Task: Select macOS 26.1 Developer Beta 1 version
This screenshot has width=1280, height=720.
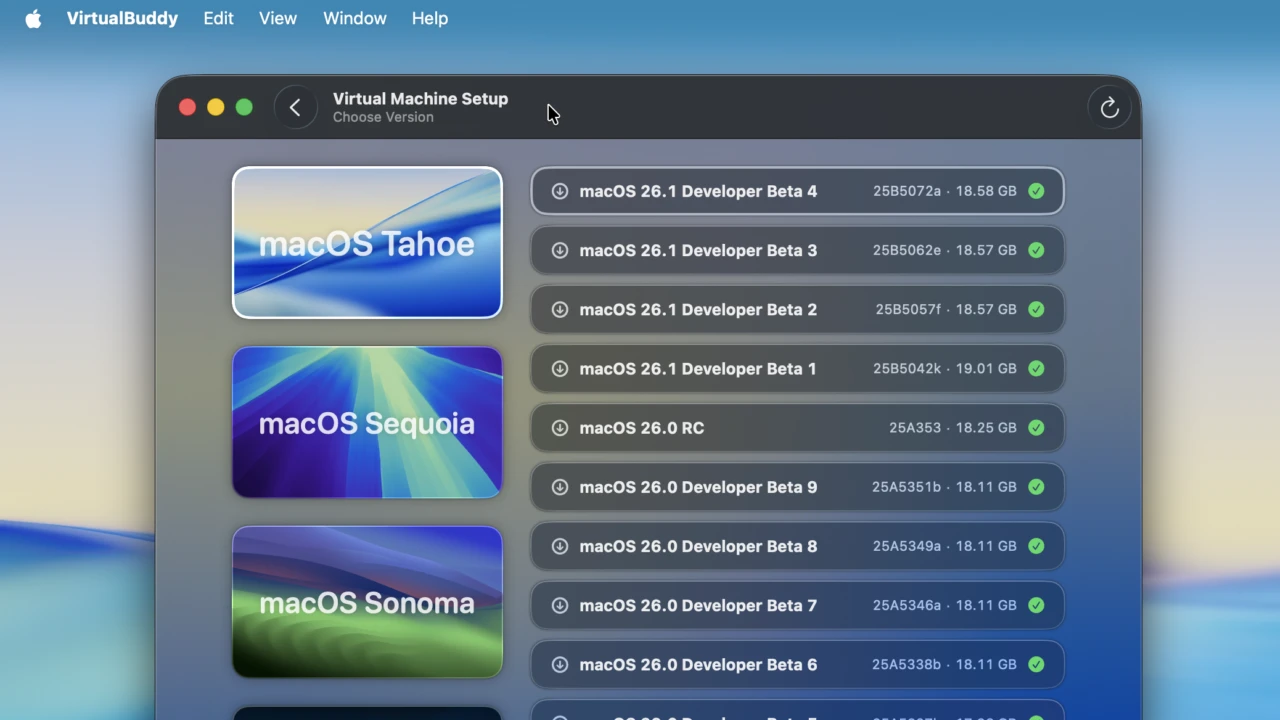Action: coord(797,368)
